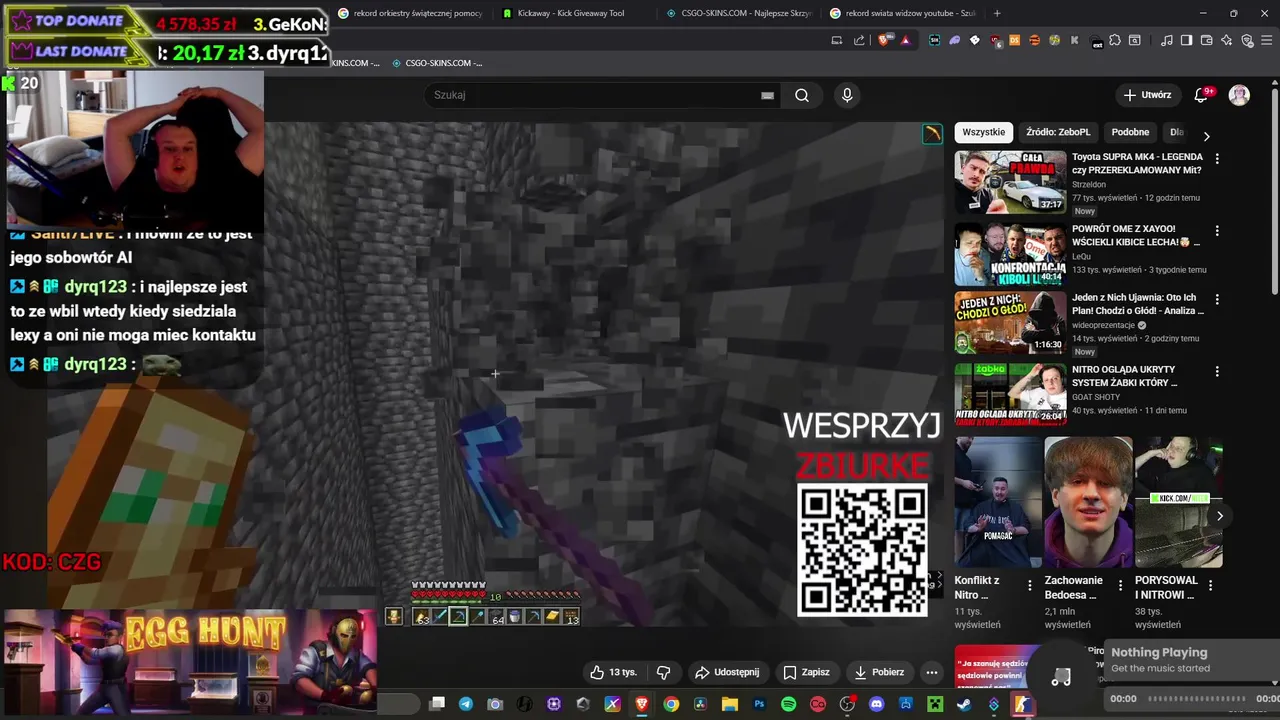Click the Zapisz save button
The width and height of the screenshot is (1280, 720).
pyautogui.click(x=806, y=672)
